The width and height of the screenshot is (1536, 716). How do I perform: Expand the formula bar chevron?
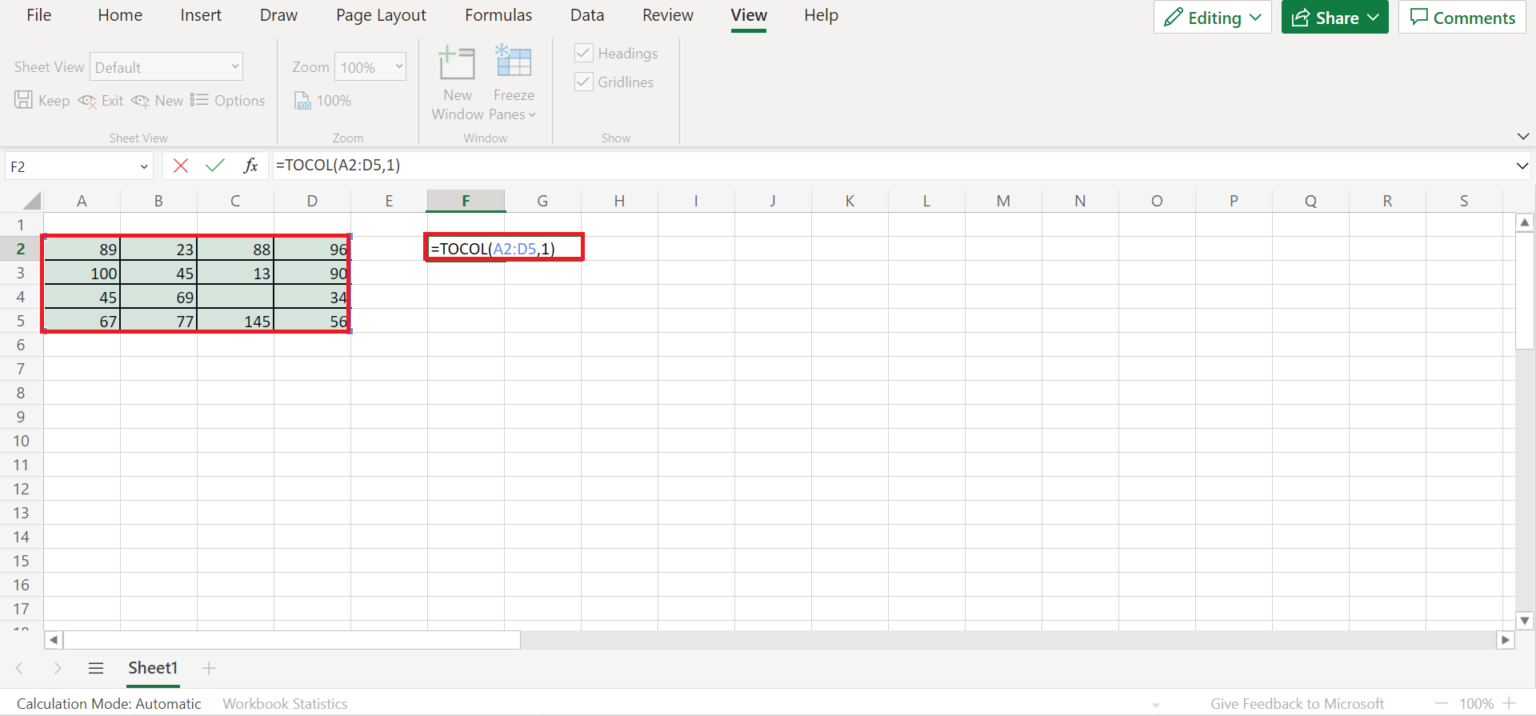point(1522,166)
